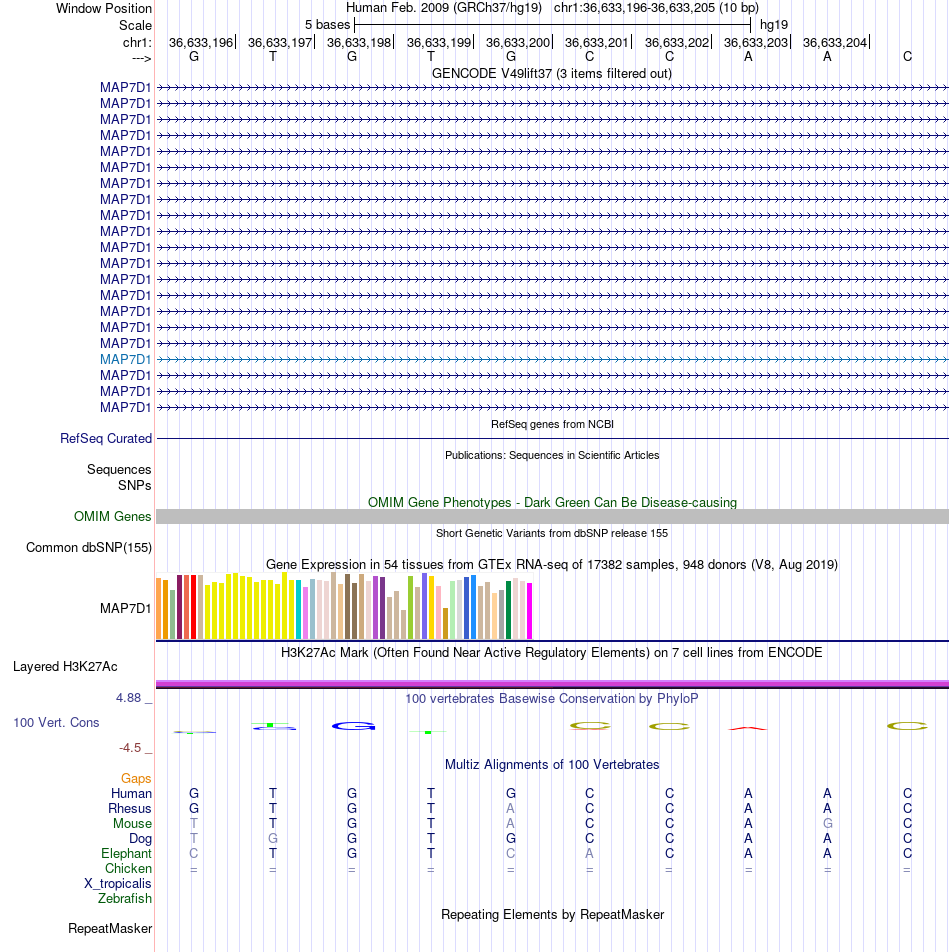
Task: Select the Scale label in the ruler
Action: click(x=135, y=26)
